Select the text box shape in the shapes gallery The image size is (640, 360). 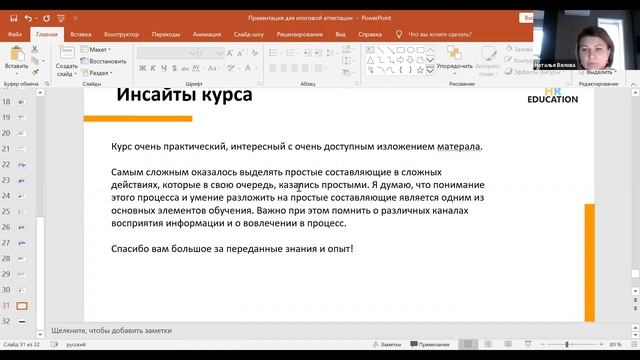point(371,50)
